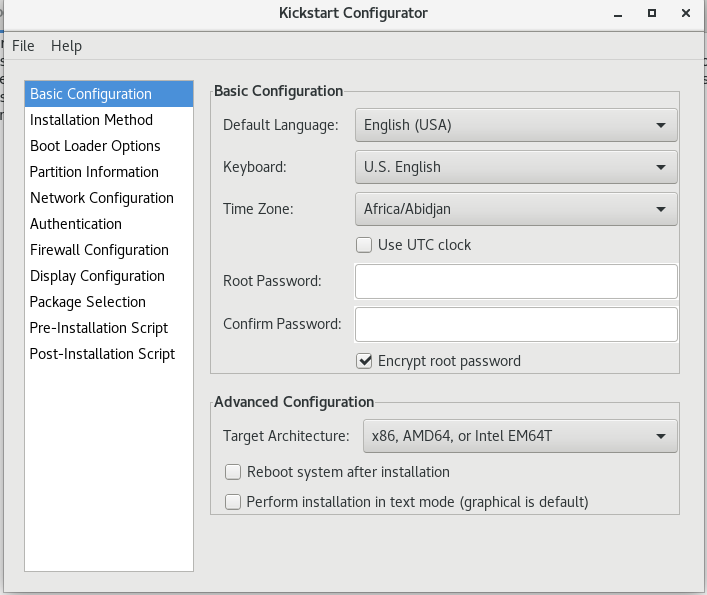Select Post-Installation Script entry
The width and height of the screenshot is (707, 595).
pos(102,354)
